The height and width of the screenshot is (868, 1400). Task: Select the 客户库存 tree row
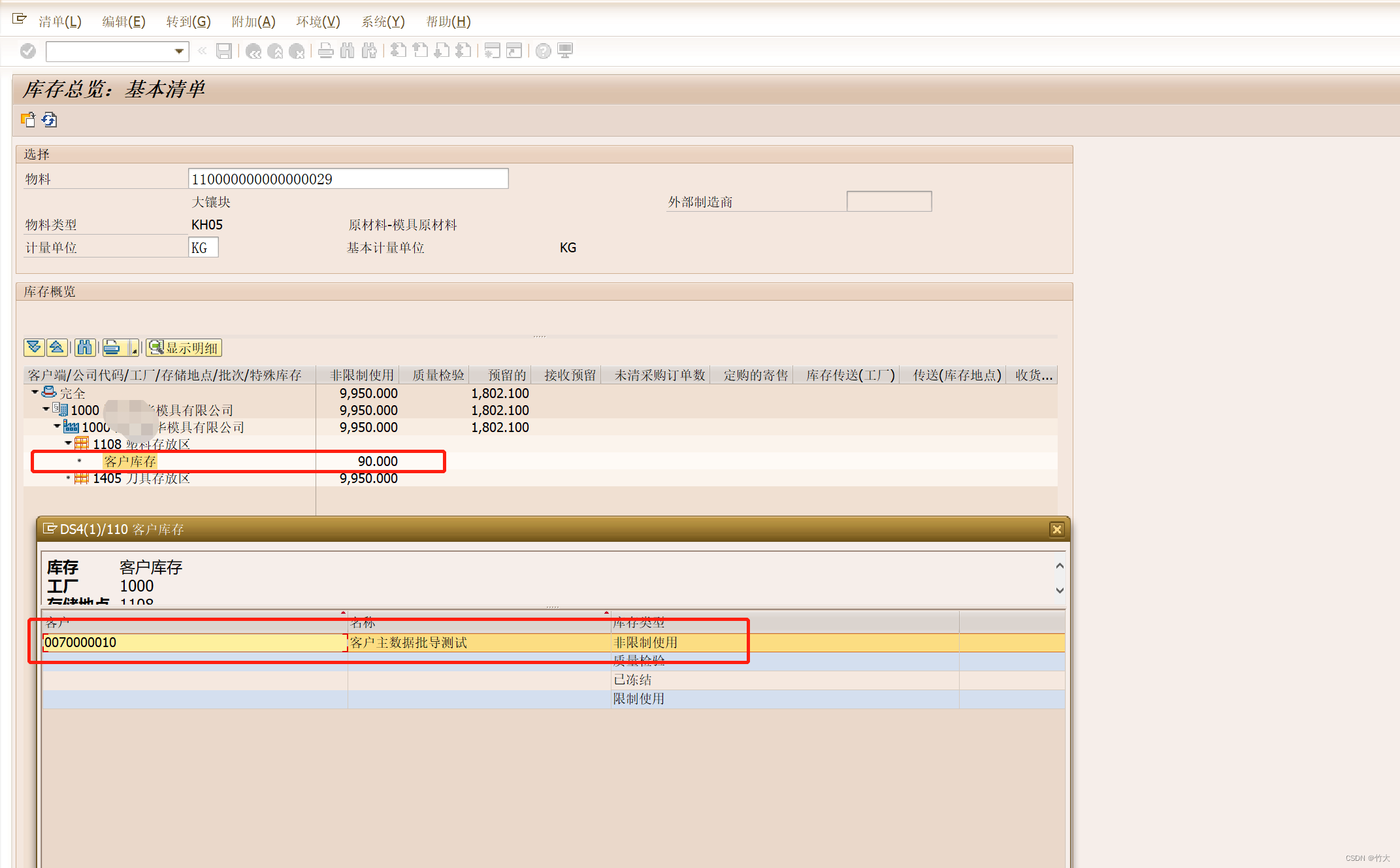(x=130, y=461)
